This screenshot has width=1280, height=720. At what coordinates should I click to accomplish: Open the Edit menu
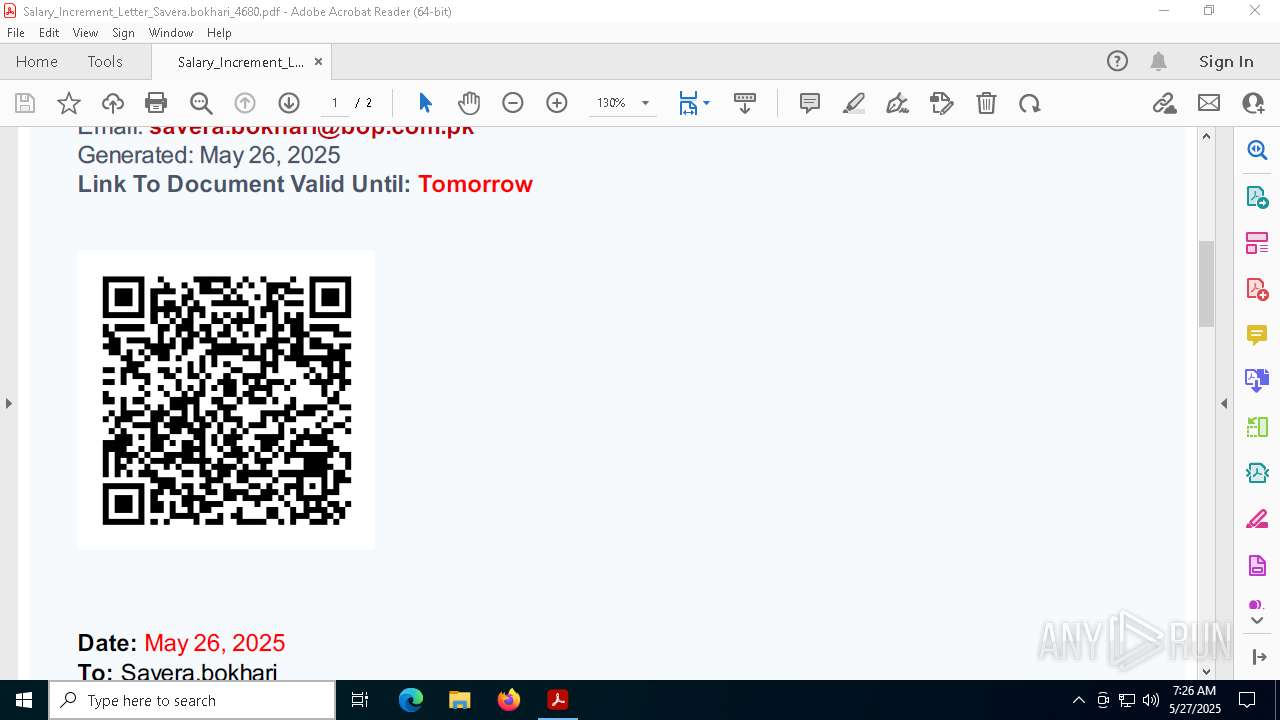tap(49, 33)
